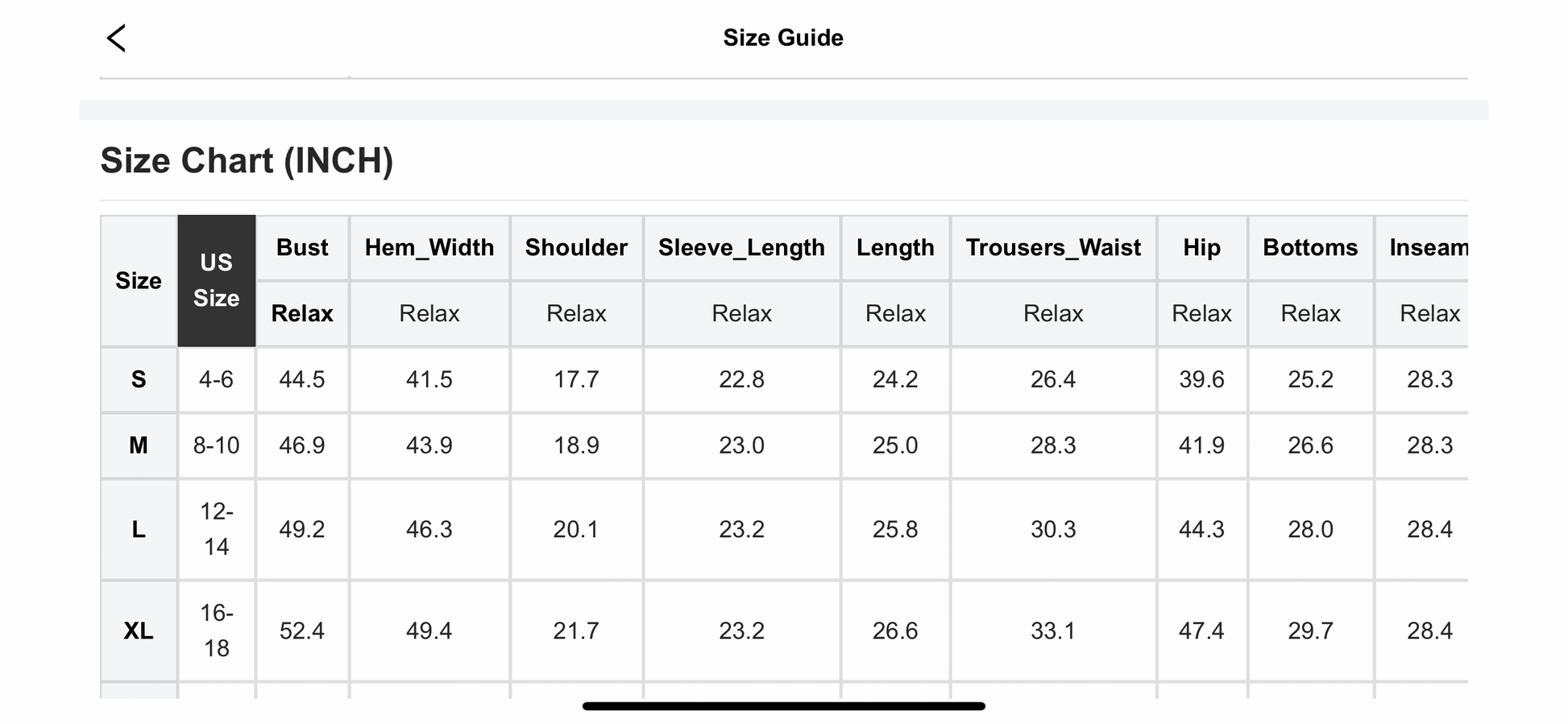1568x724 pixels.
Task: Click the 12-14 US size cell
Action: [x=216, y=529]
